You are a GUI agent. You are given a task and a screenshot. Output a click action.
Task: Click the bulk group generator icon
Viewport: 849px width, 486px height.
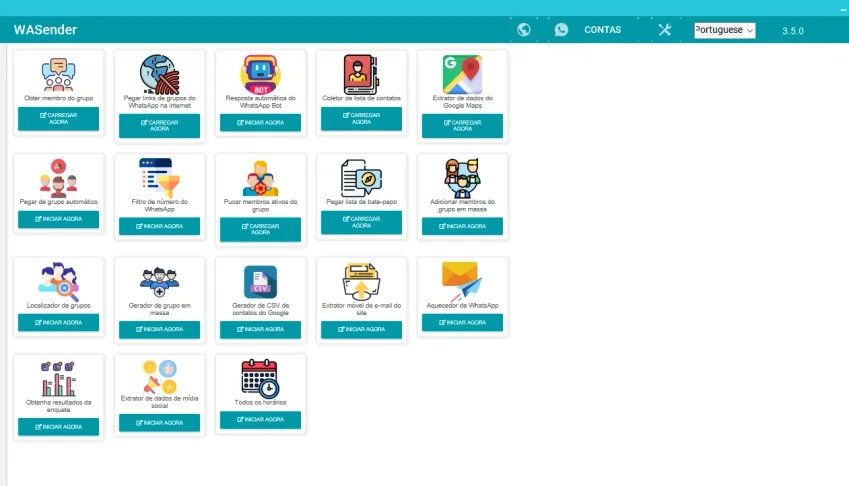coord(159,281)
